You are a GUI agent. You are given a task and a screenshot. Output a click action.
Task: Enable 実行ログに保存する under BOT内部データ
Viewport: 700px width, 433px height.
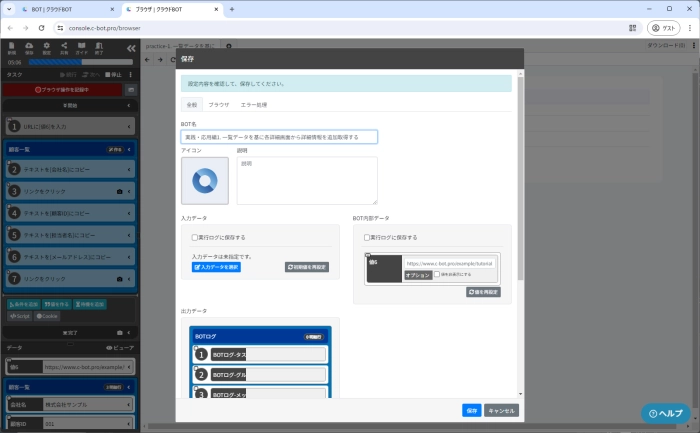(367, 238)
